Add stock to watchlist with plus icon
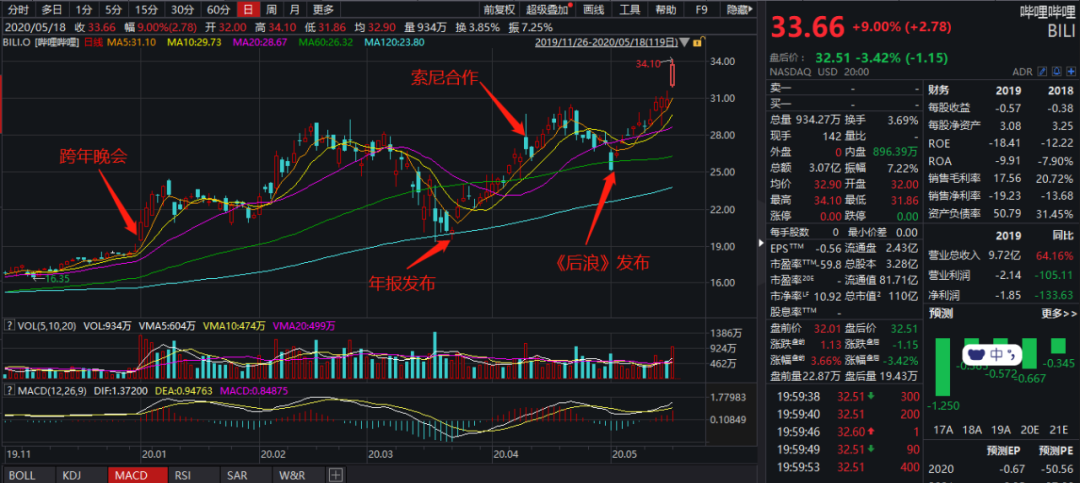This screenshot has width=1080, height=483. coord(1070,71)
